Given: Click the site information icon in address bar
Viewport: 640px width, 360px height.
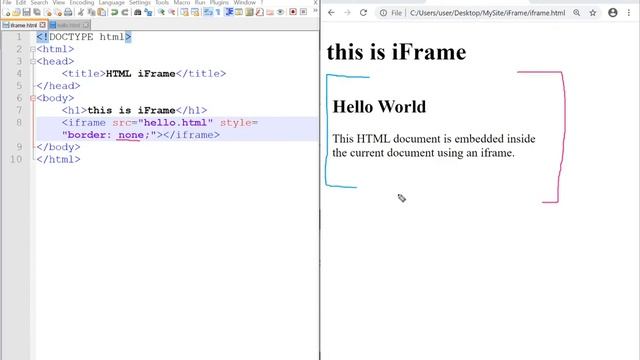Looking at the screenshot, I should point(383,13).
